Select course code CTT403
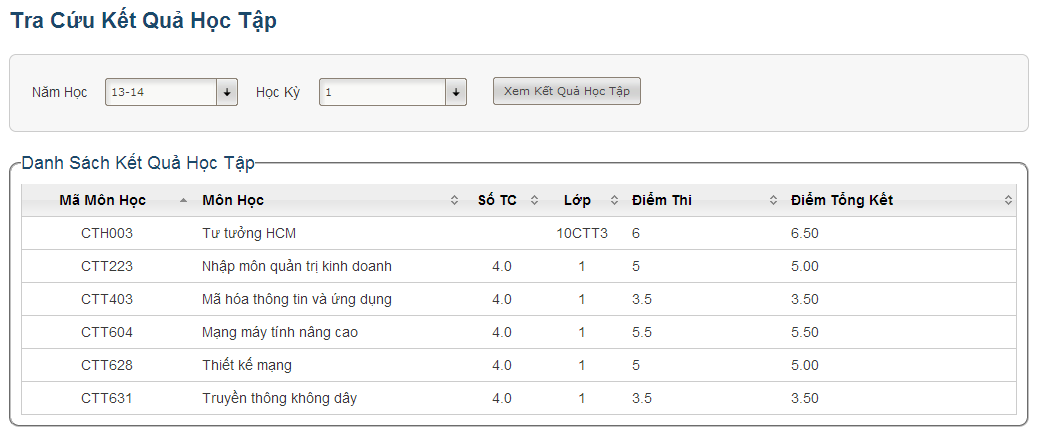The width and height of the screenshot is (1037, 438). click(107, 299)
